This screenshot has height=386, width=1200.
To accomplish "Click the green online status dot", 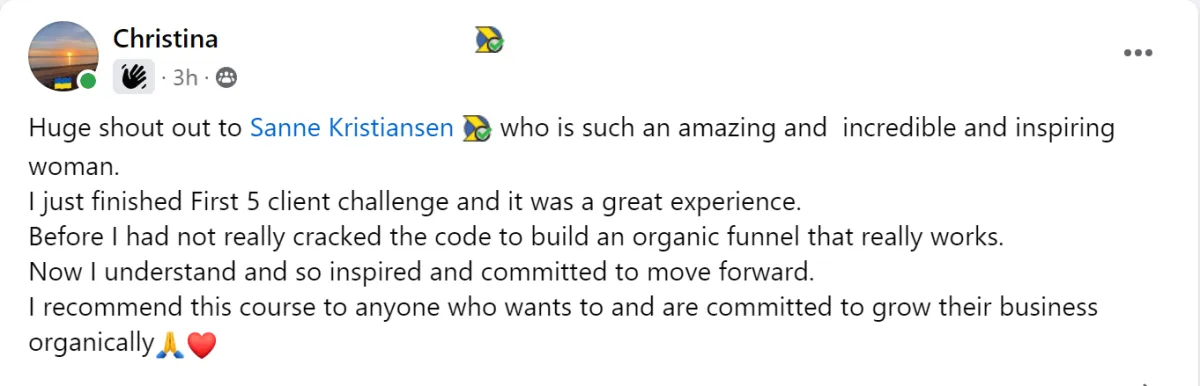I will [89, 81].
